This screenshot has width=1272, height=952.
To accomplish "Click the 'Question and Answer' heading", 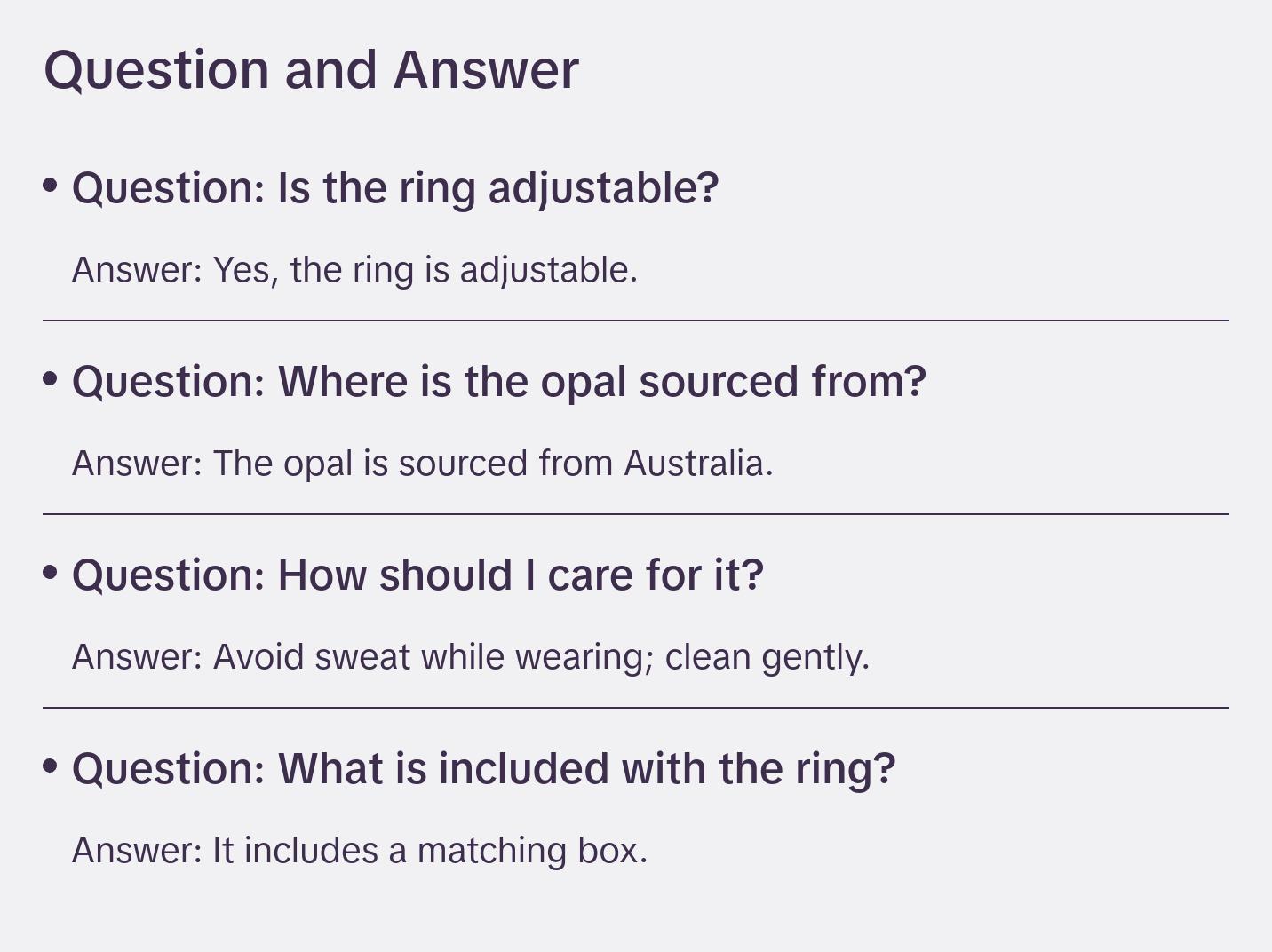I will pyautogui.click(x=311, y=69).
